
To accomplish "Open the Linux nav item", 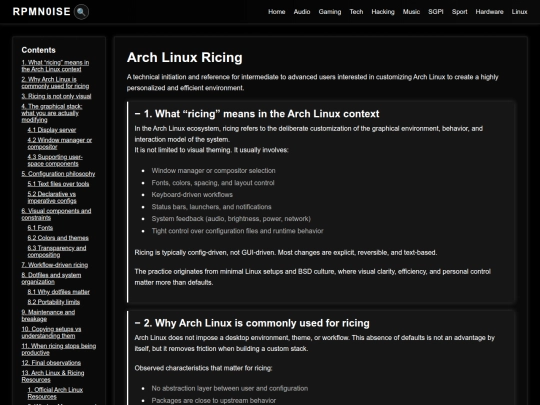I will (519, 12).
